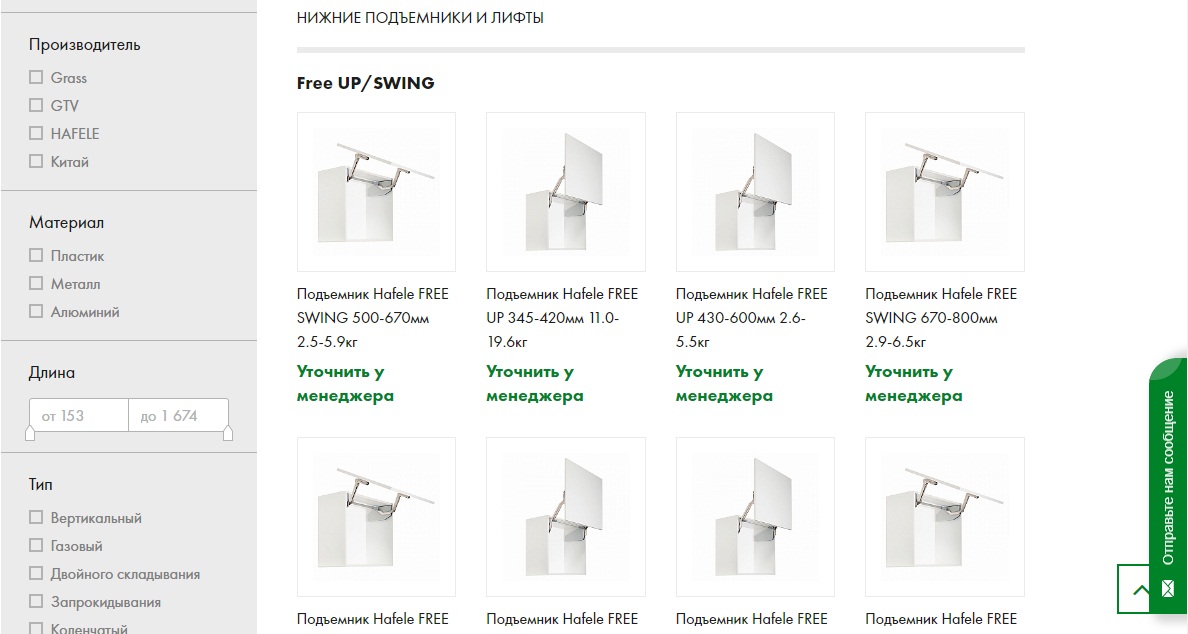Grab the left length slider handle
Viewport: 1188px width, 634px height.
point(30,433)
